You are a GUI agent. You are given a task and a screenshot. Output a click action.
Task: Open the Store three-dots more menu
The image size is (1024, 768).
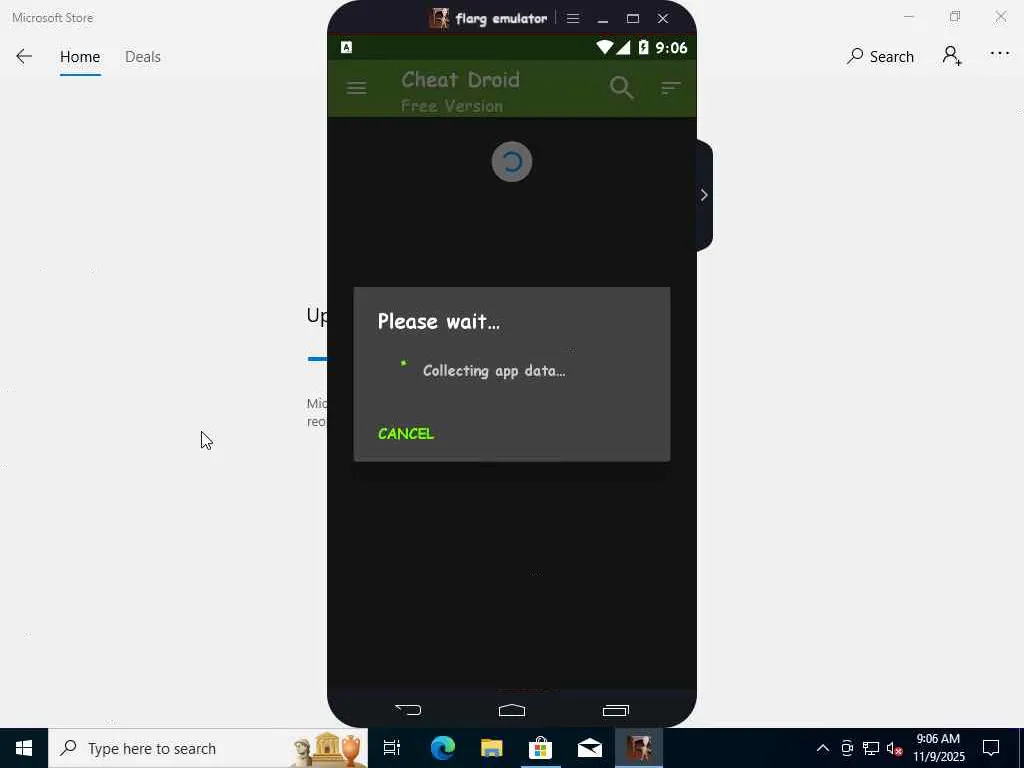[1000, 54]
